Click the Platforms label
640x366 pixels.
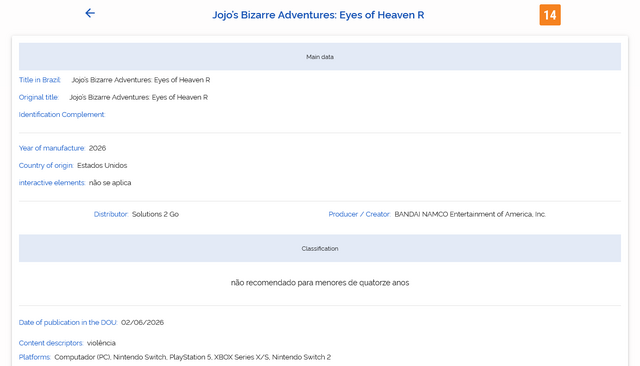[x=35, y=357]
